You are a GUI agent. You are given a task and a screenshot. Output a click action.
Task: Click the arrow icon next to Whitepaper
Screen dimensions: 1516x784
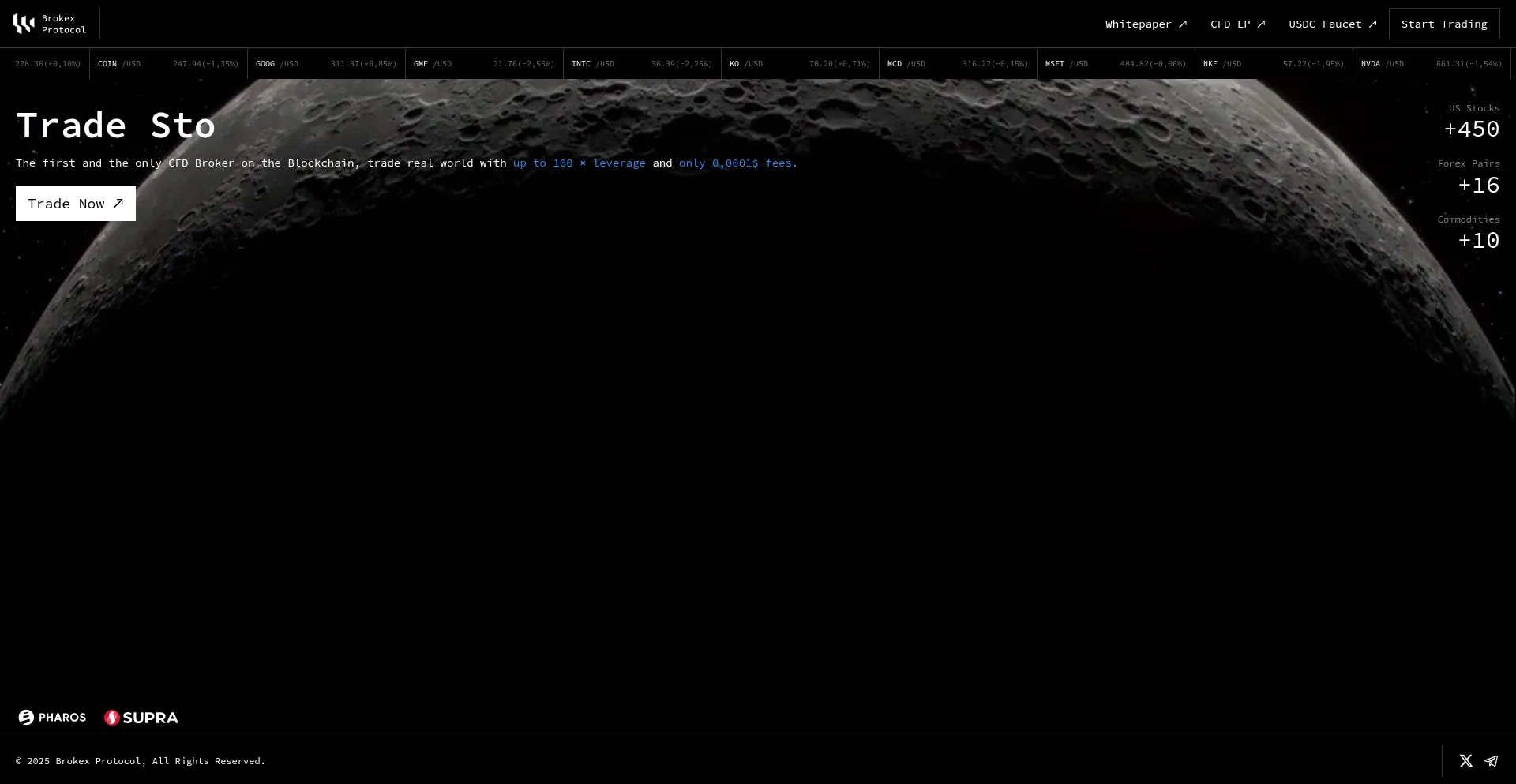pos(1183,24)
